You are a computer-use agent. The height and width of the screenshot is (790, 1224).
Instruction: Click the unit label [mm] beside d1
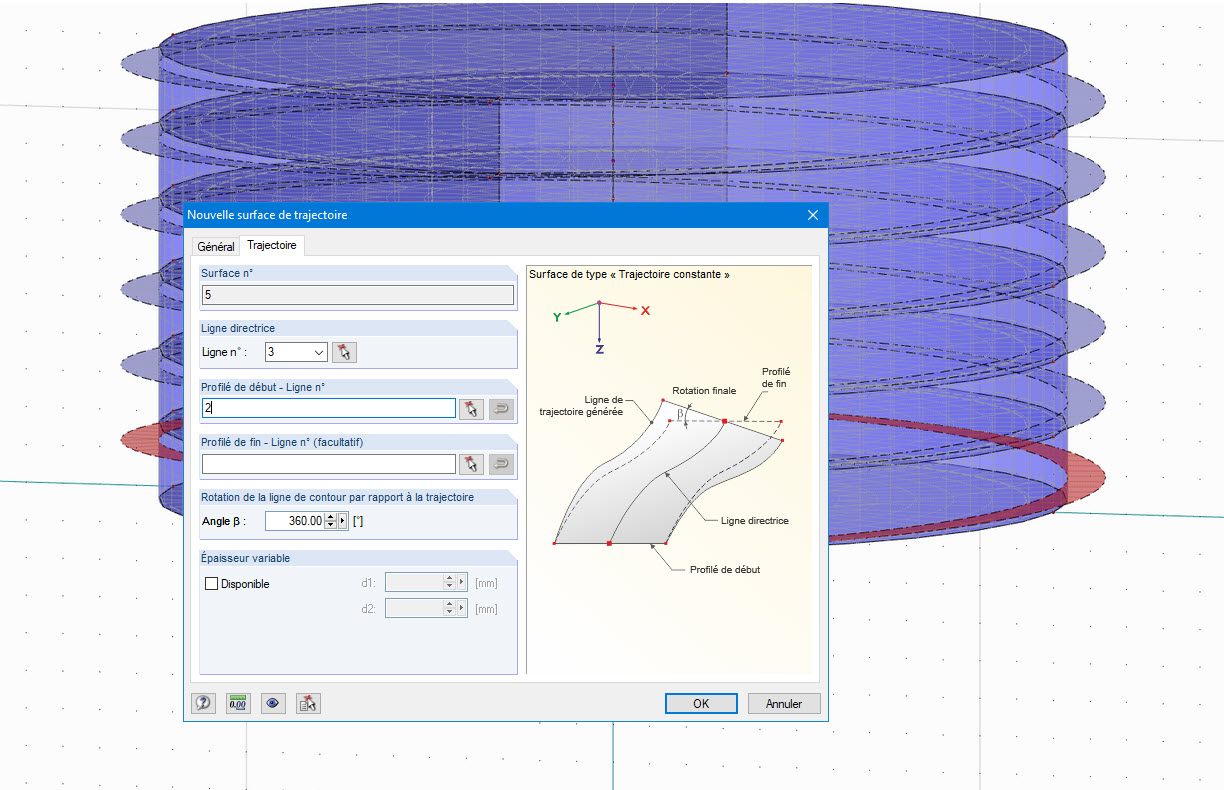[x=486, y=581]
